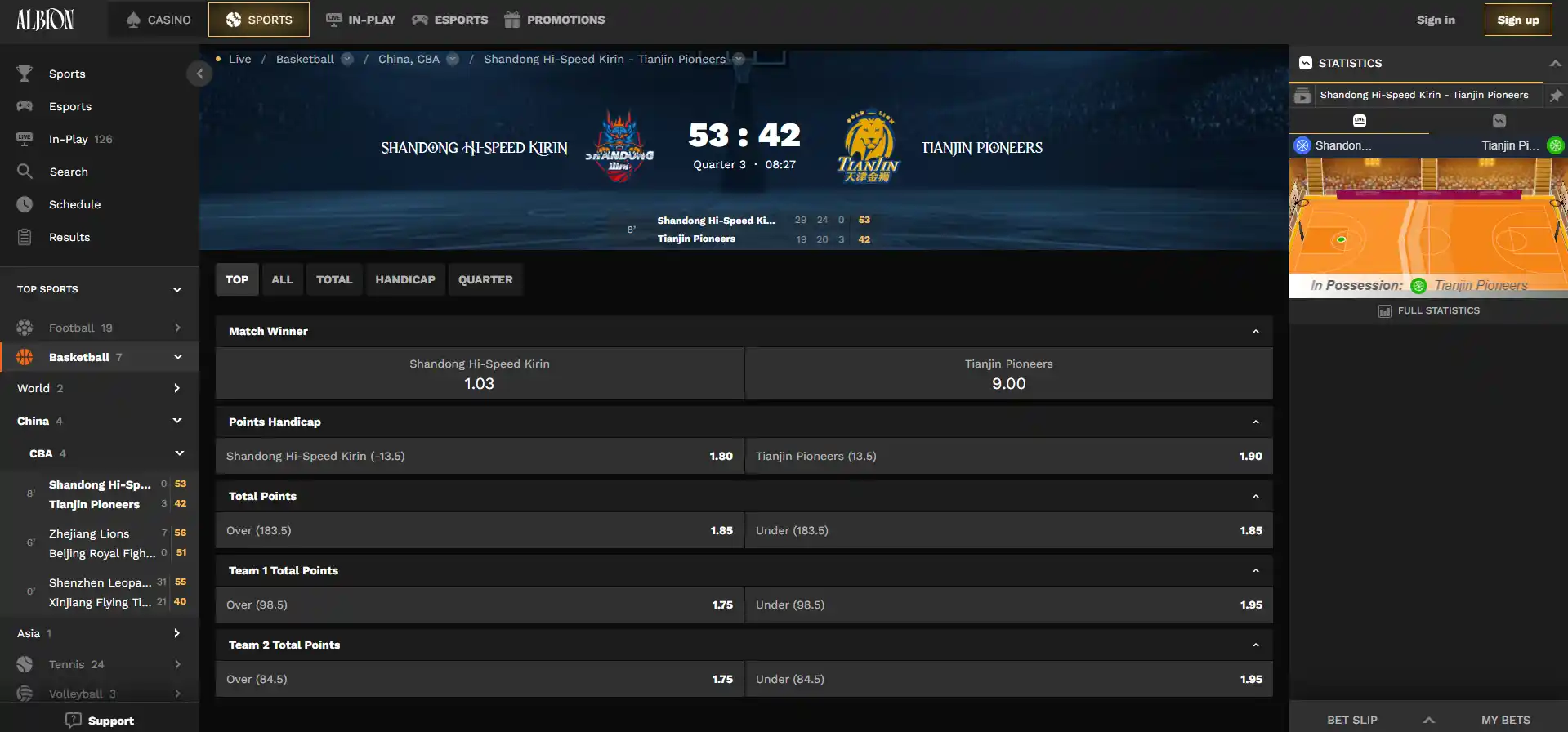Viewport: 1568px width, 732px height.
Task: Click the Shandong Hi-Speed Kirin team logo
Action: [x=619, y=147]
